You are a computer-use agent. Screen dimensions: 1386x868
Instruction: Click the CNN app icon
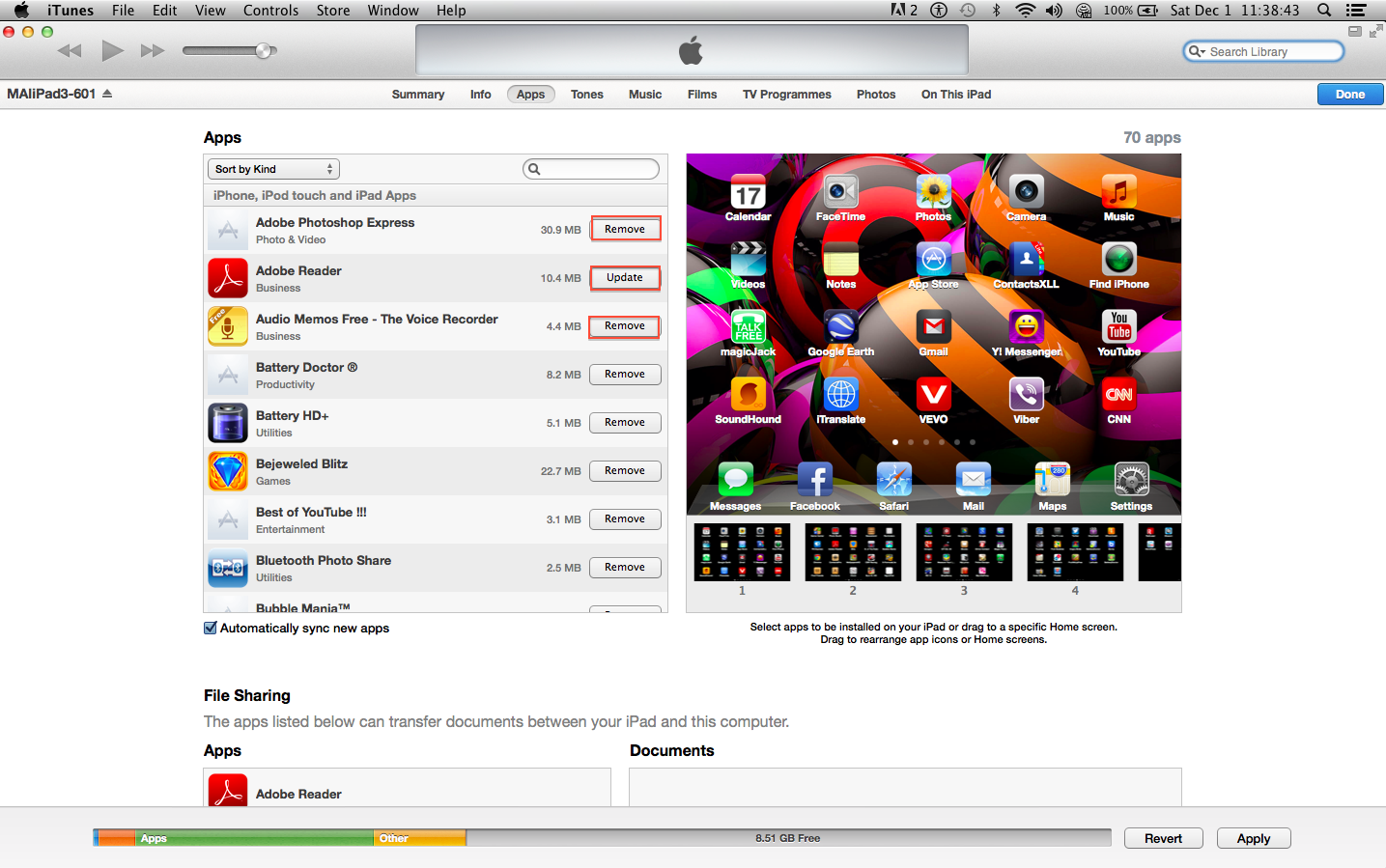(x=1119, y=394)
